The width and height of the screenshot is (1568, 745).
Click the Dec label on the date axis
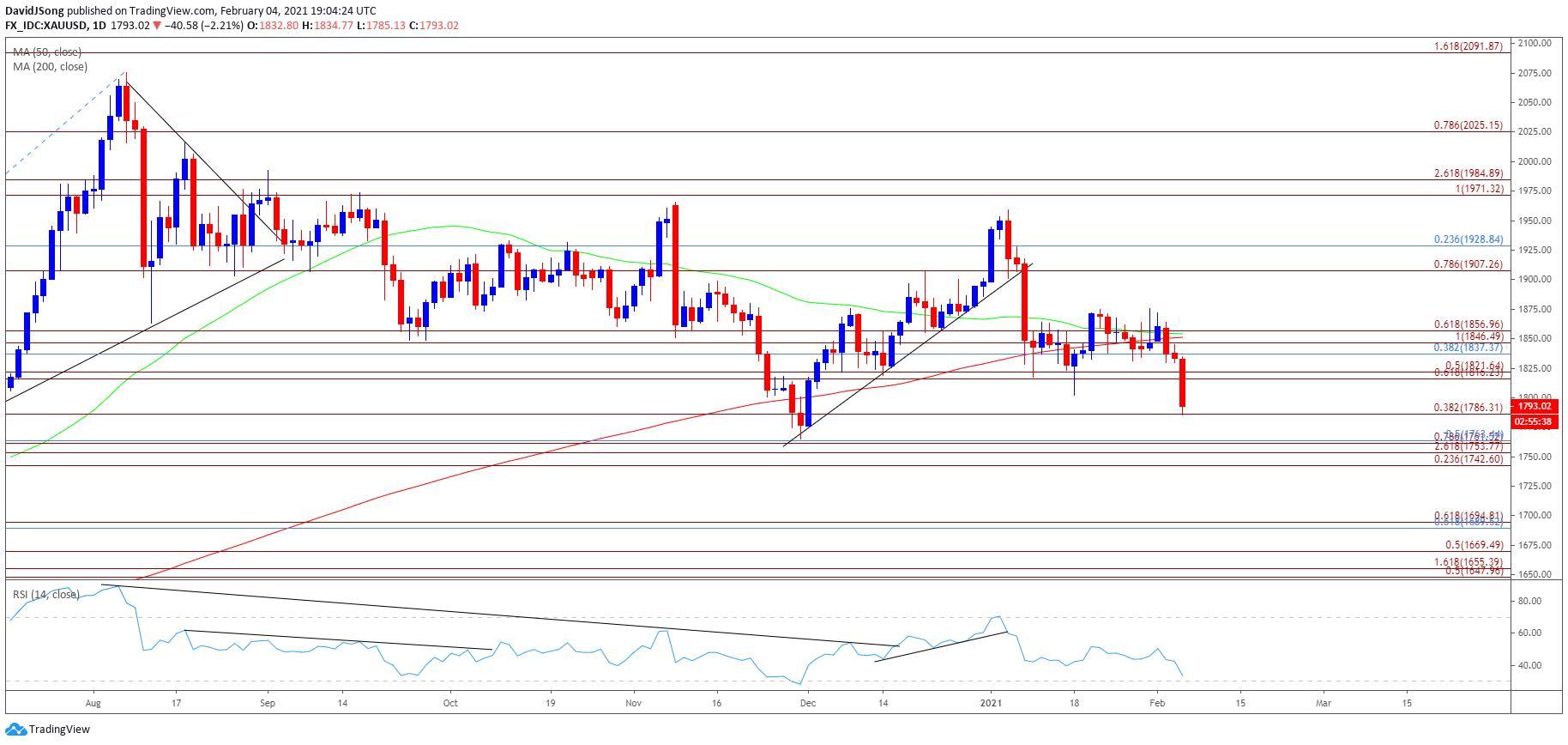click(x=807, y=702)
